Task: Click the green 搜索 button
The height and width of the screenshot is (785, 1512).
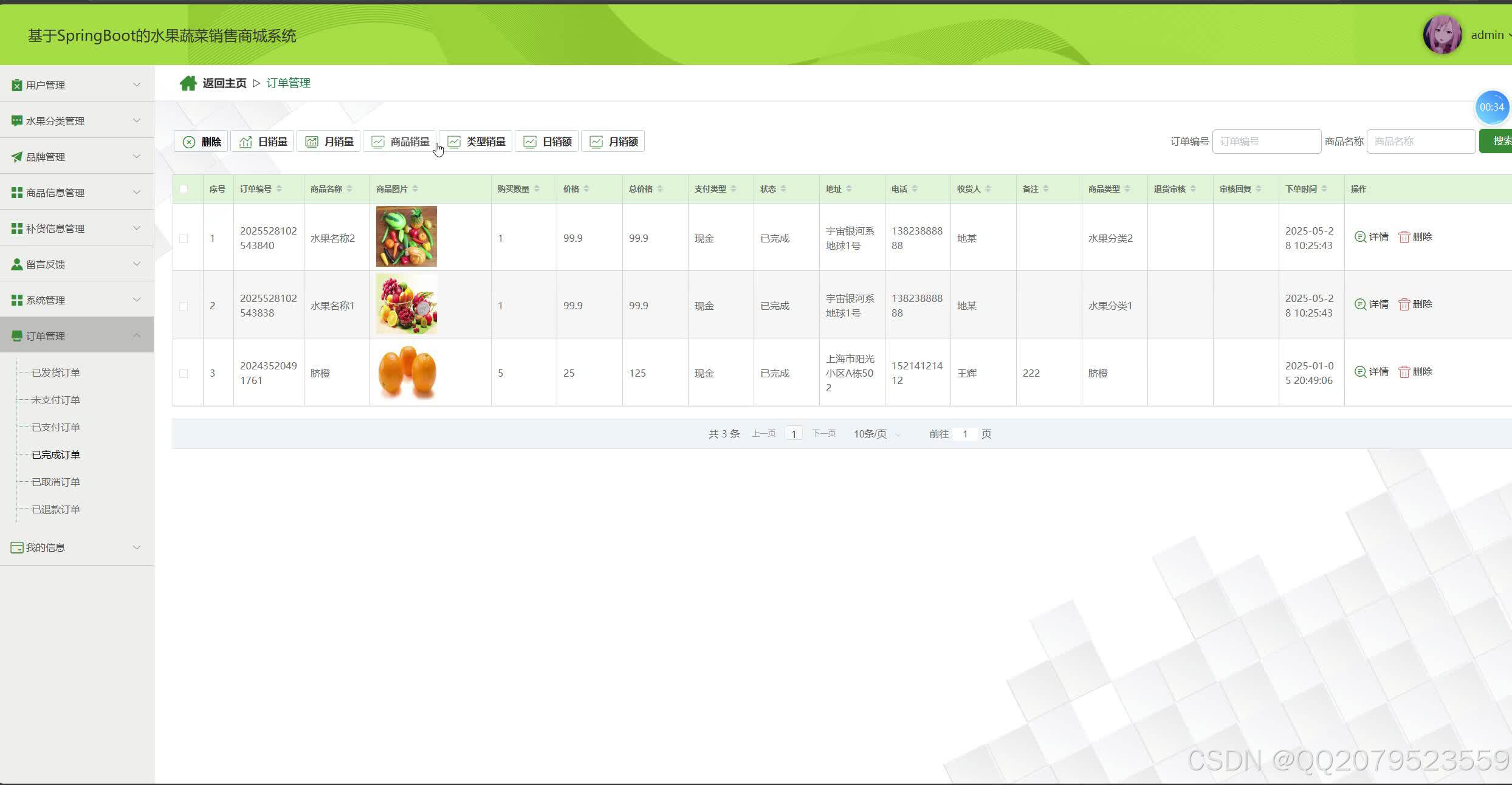Action: pos(1497,141)
